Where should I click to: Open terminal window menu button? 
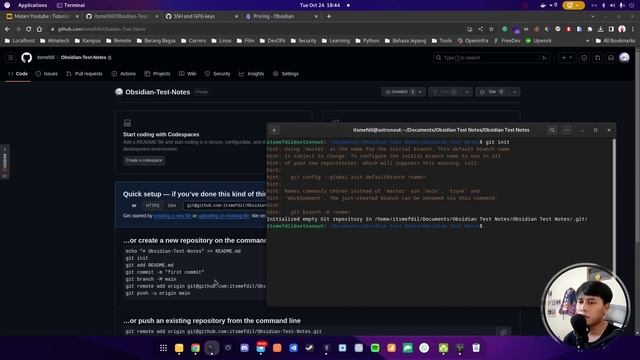tap(567, 130)
